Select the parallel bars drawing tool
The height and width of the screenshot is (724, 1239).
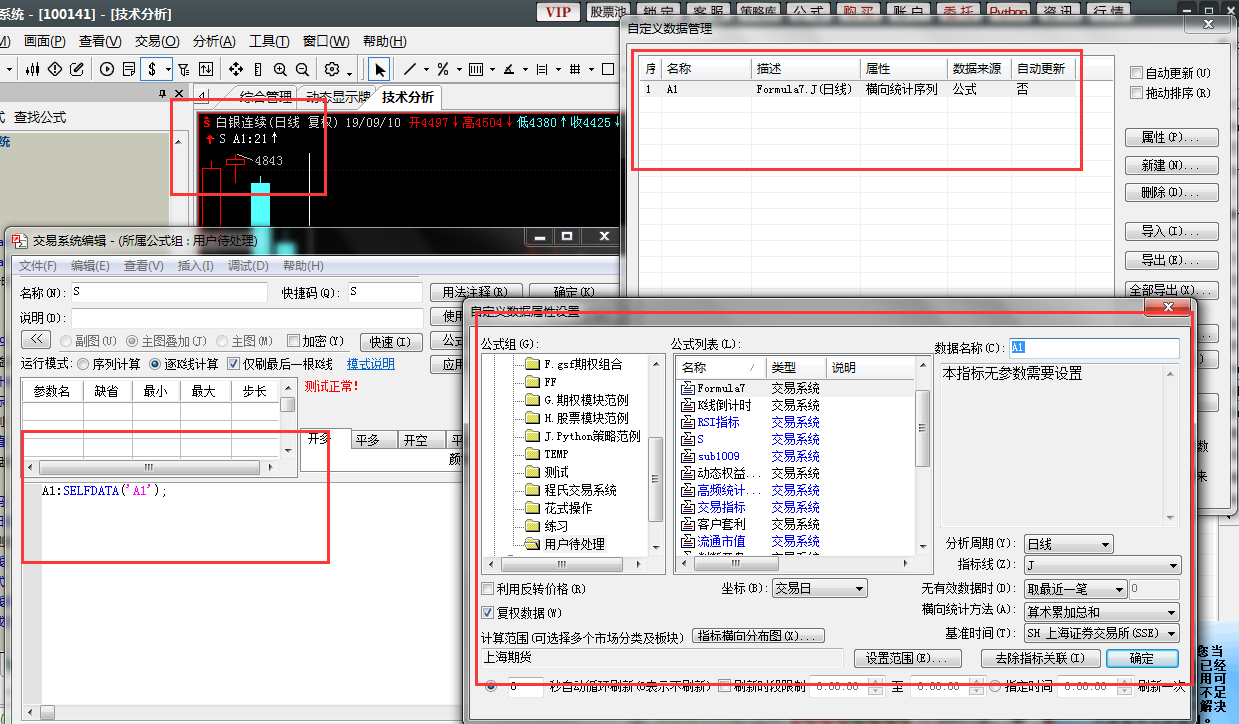[476, 69]
